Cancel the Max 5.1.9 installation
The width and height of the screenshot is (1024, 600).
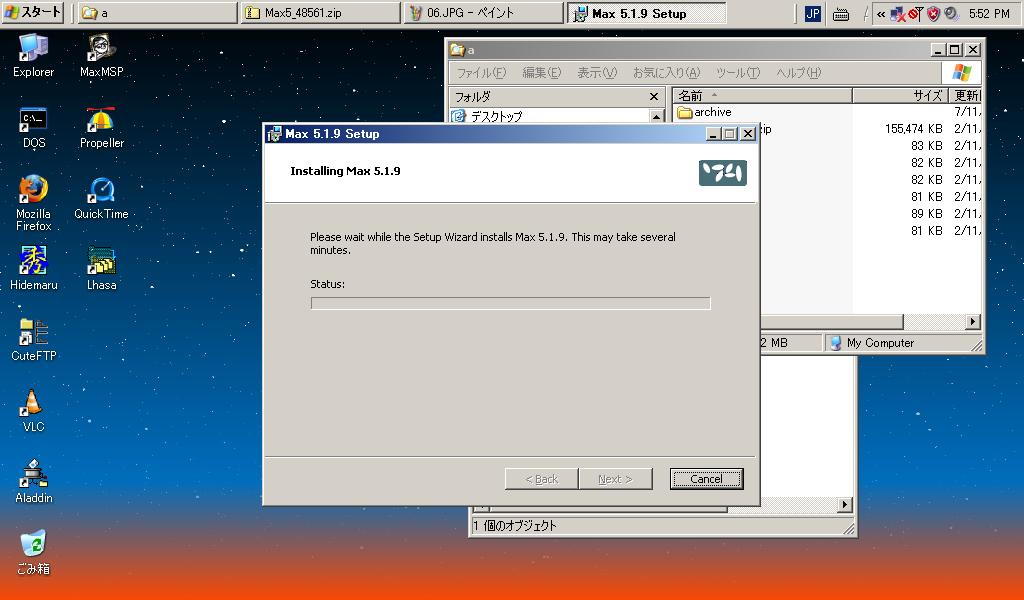click(x=706, y=479)
